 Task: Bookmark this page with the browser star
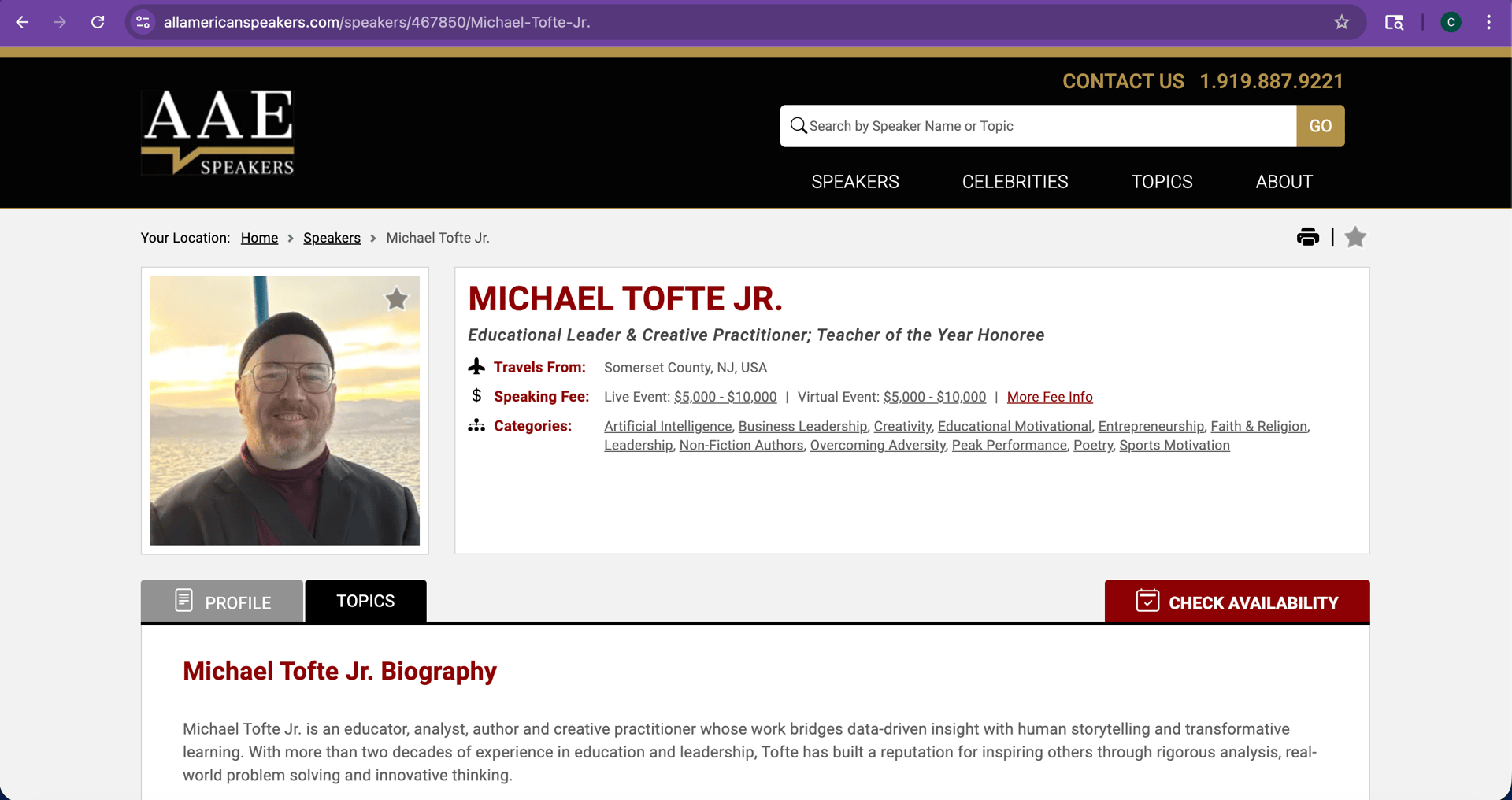tap(1341, 22)
